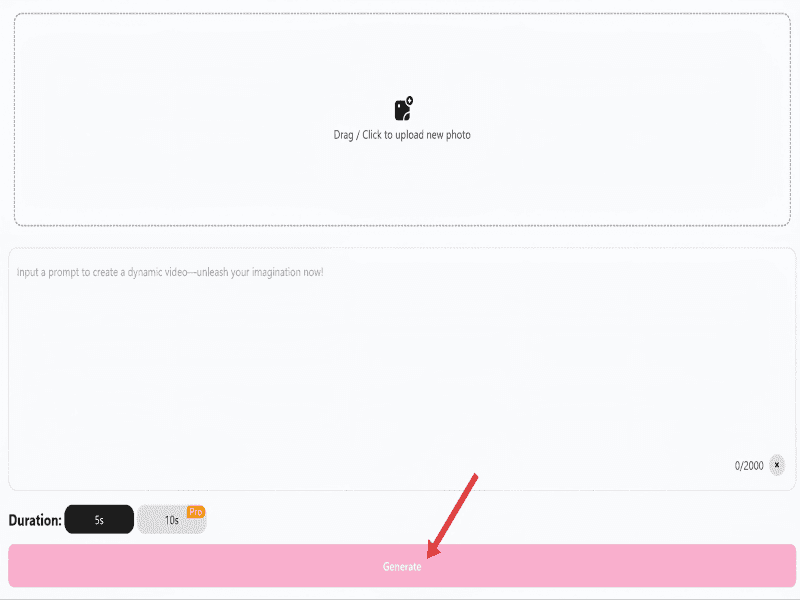This screenshot has width=800, height=600.
Task: Click the photo upload icon
Action: coord(403,109)
